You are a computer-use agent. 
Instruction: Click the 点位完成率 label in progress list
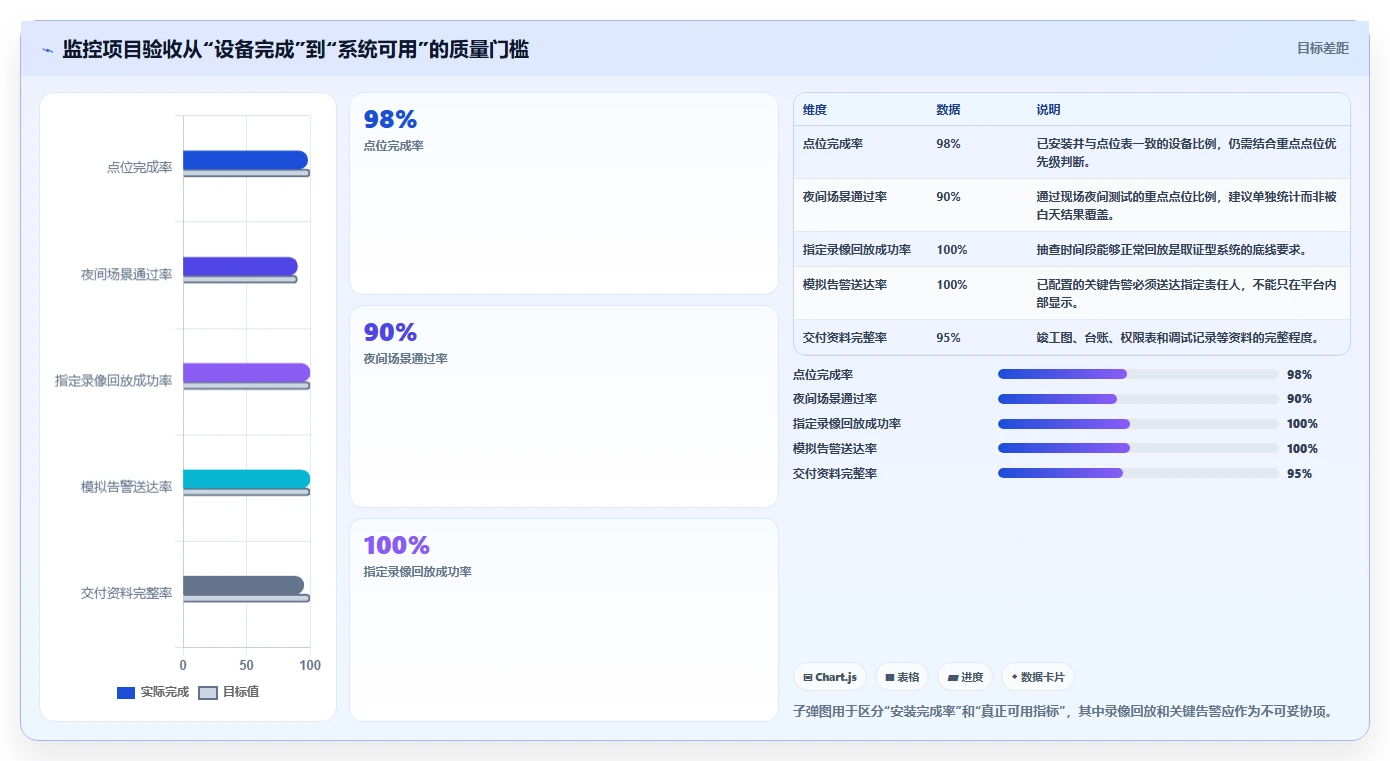823,375
